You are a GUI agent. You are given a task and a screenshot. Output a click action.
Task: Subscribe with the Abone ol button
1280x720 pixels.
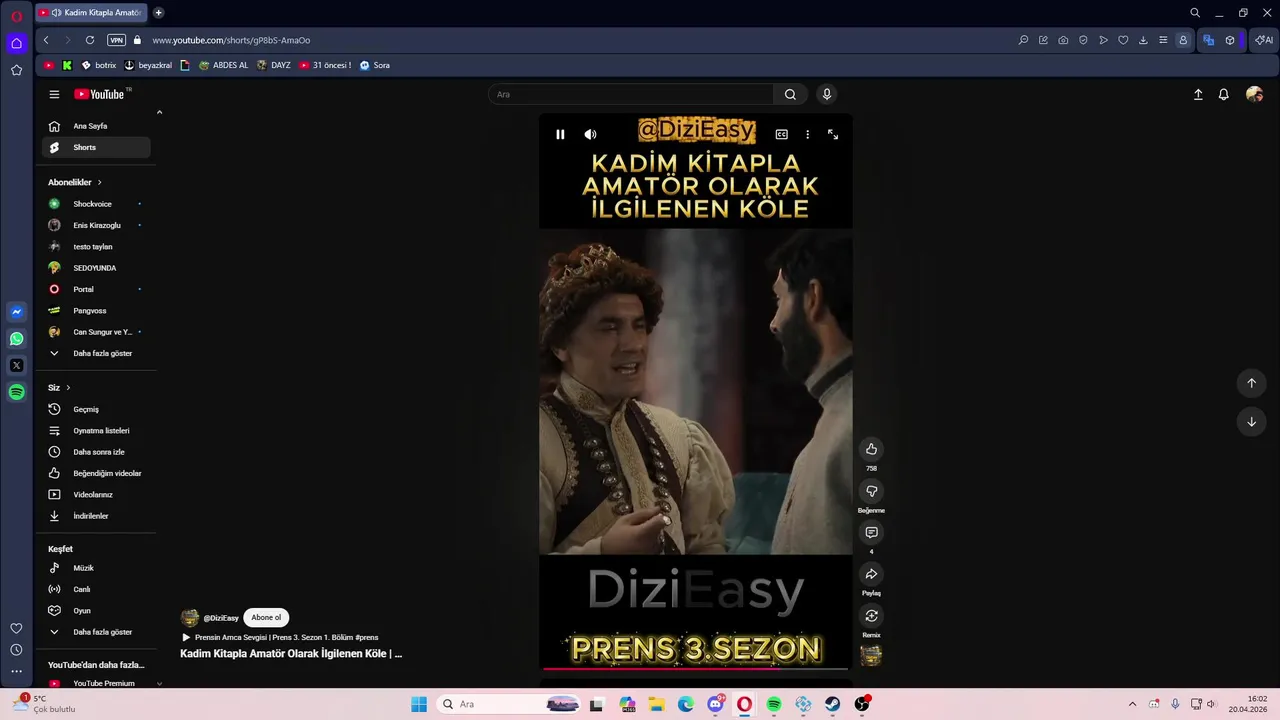click(x=266, y=618)
